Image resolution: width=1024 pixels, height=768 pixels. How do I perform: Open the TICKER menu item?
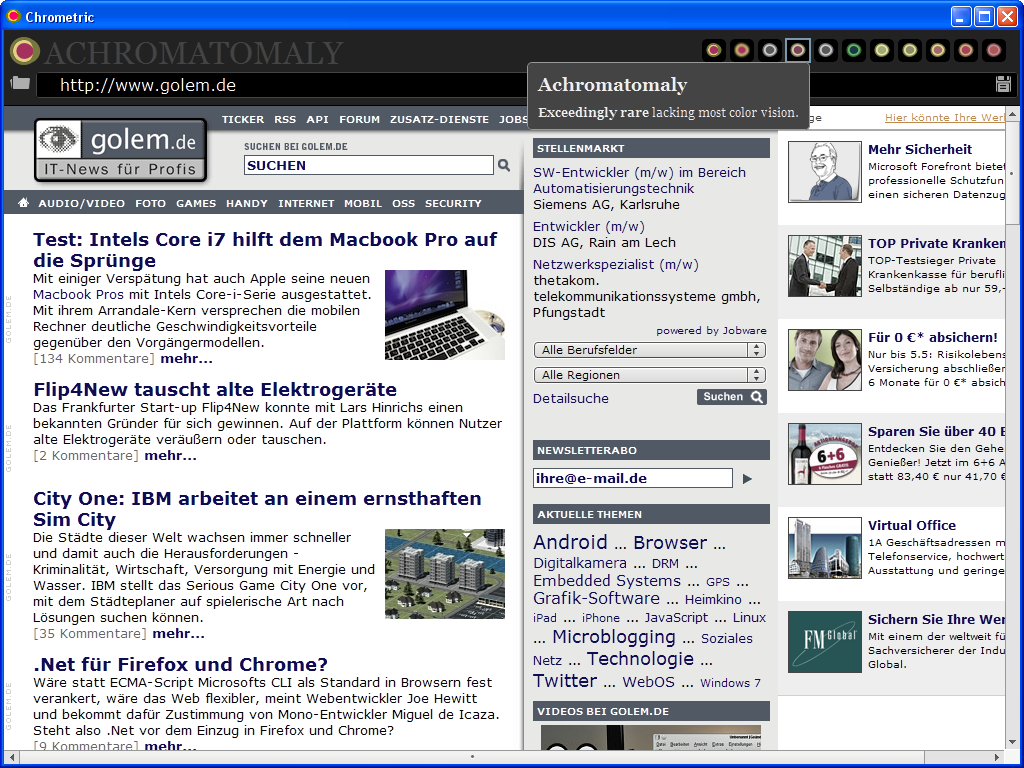[243, 120]
